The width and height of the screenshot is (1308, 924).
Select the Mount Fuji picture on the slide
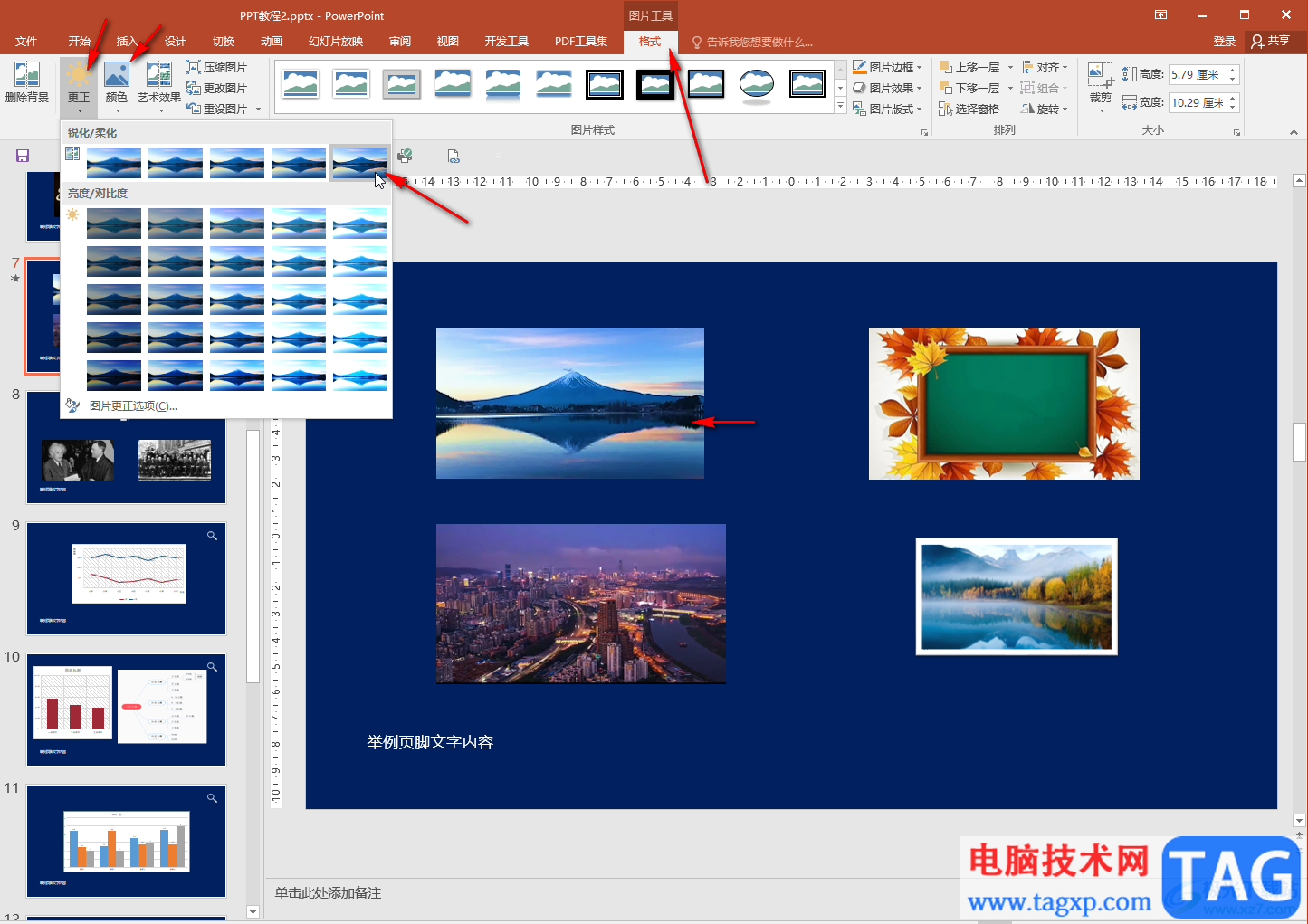click(x=570, y=403)
